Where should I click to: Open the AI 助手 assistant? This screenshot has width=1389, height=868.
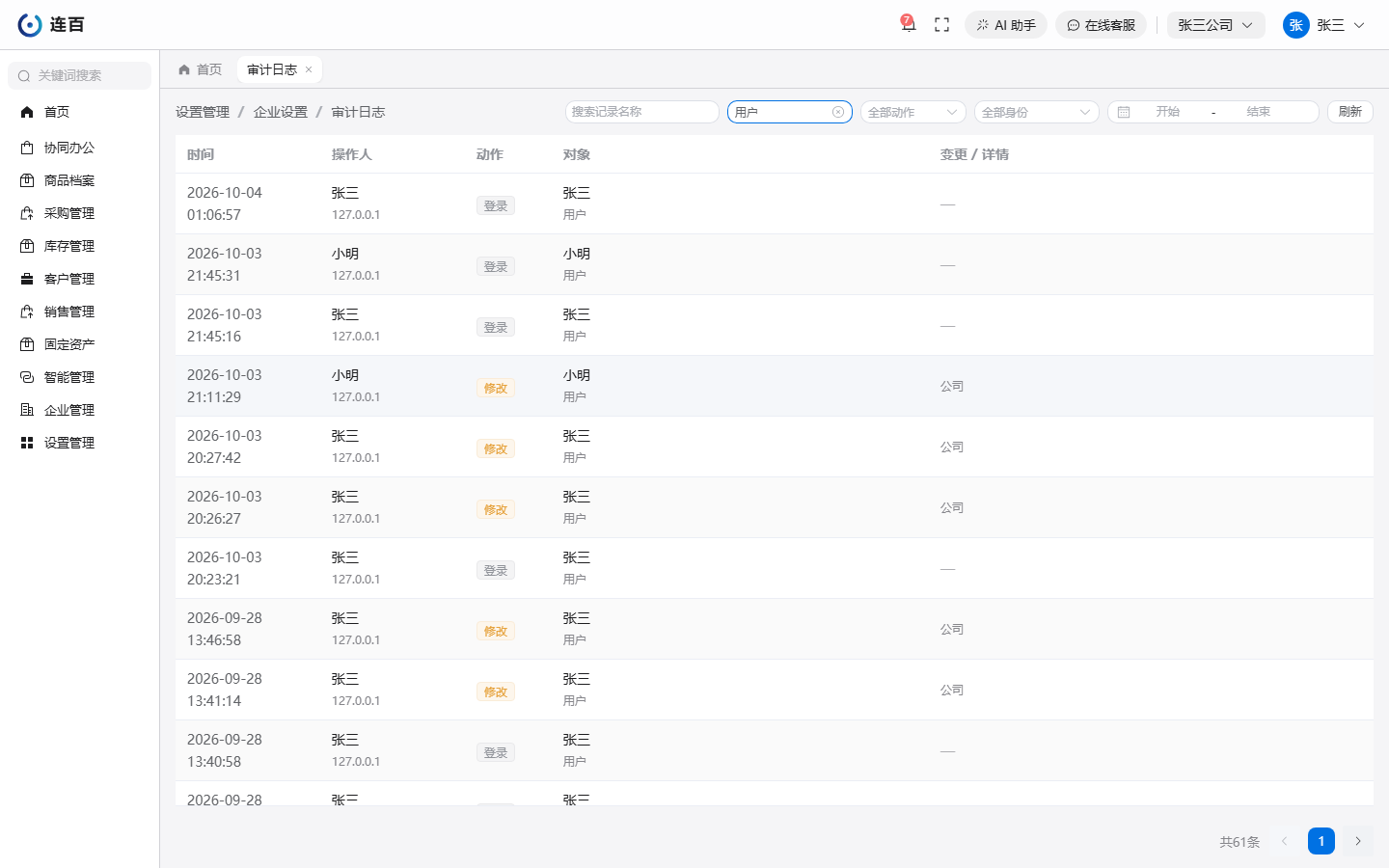1006,25
